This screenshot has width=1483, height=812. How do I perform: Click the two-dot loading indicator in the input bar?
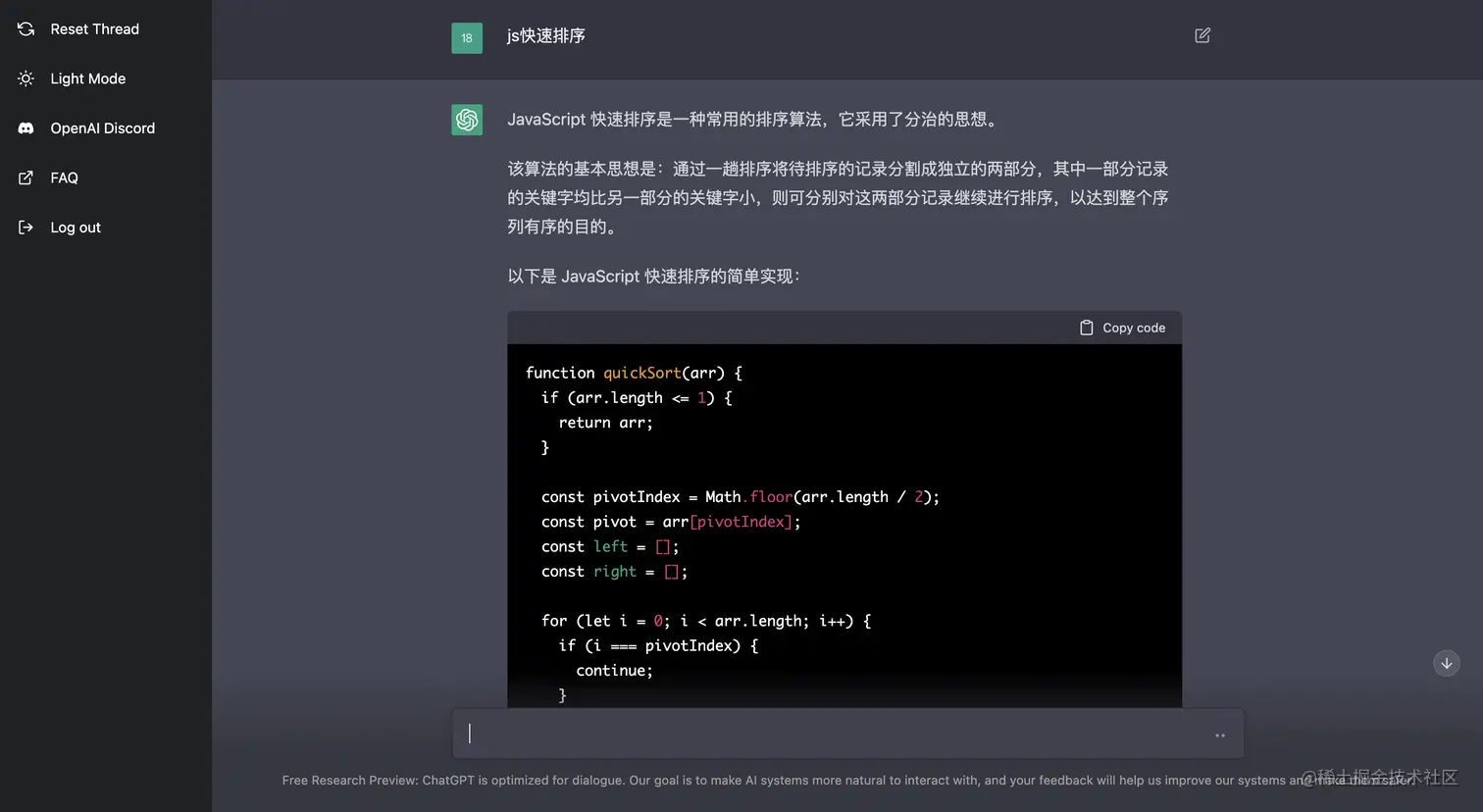pyautogui.click(x=1219, y=735)
